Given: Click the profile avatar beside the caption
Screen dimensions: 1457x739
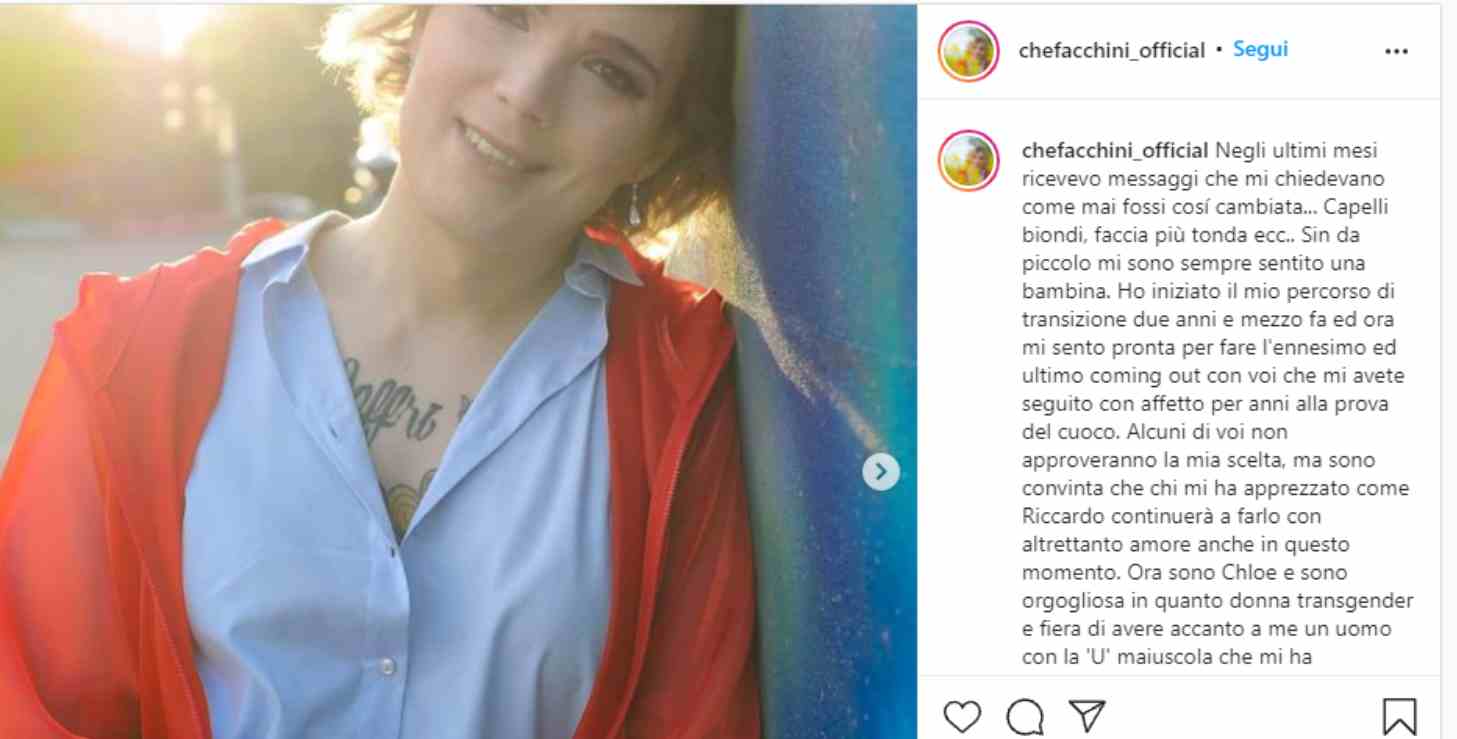Looking at the screenshot, I should tap(968, 160).
